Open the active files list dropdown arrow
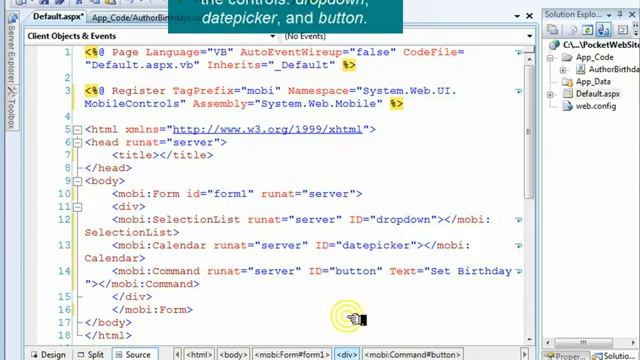 pyautogui.click(x=517, y=16)
